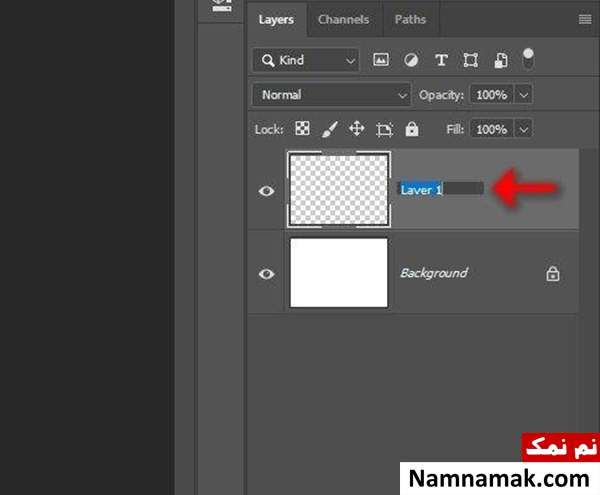The image size is (600, 495).
Task: Hide Layer 1 with its eye icon
Action: click(x=266, y=191)
